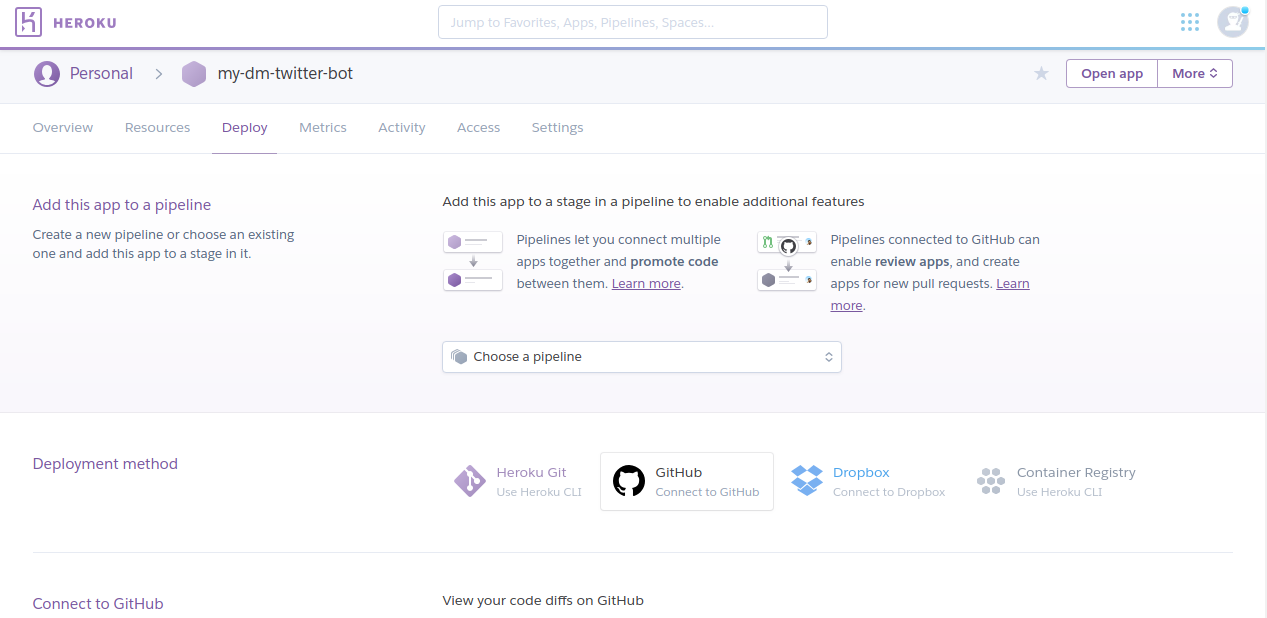Select Dropbox deployment method
The image size is (1267, 618).
pyautogui.click(x=867, y=481)
